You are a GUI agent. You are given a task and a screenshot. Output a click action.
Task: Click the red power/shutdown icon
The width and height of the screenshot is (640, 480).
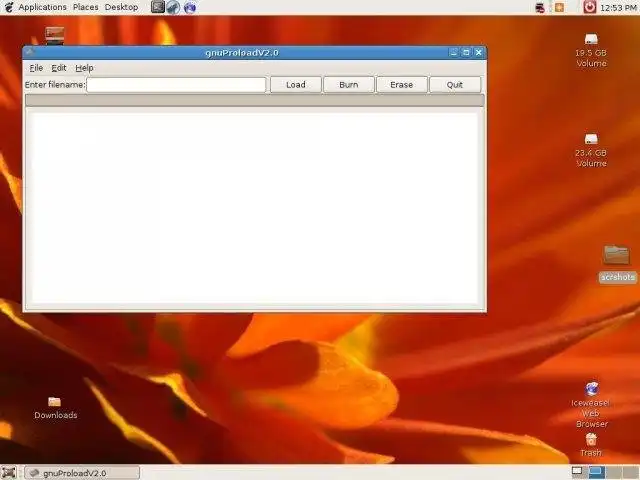589,7
